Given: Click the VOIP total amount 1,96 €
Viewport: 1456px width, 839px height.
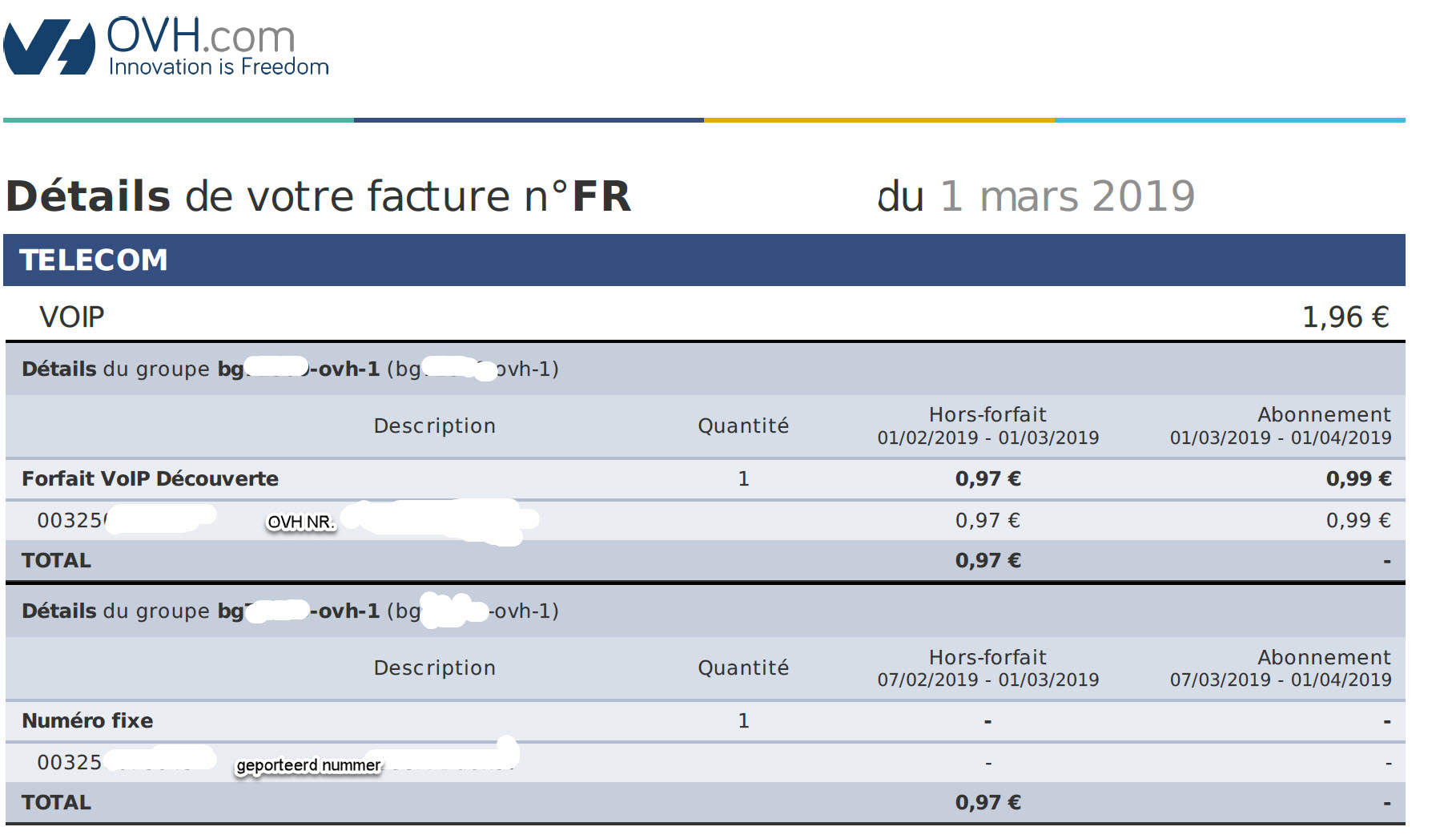Looking at the screenshot, I should (x=1345, y=317).
